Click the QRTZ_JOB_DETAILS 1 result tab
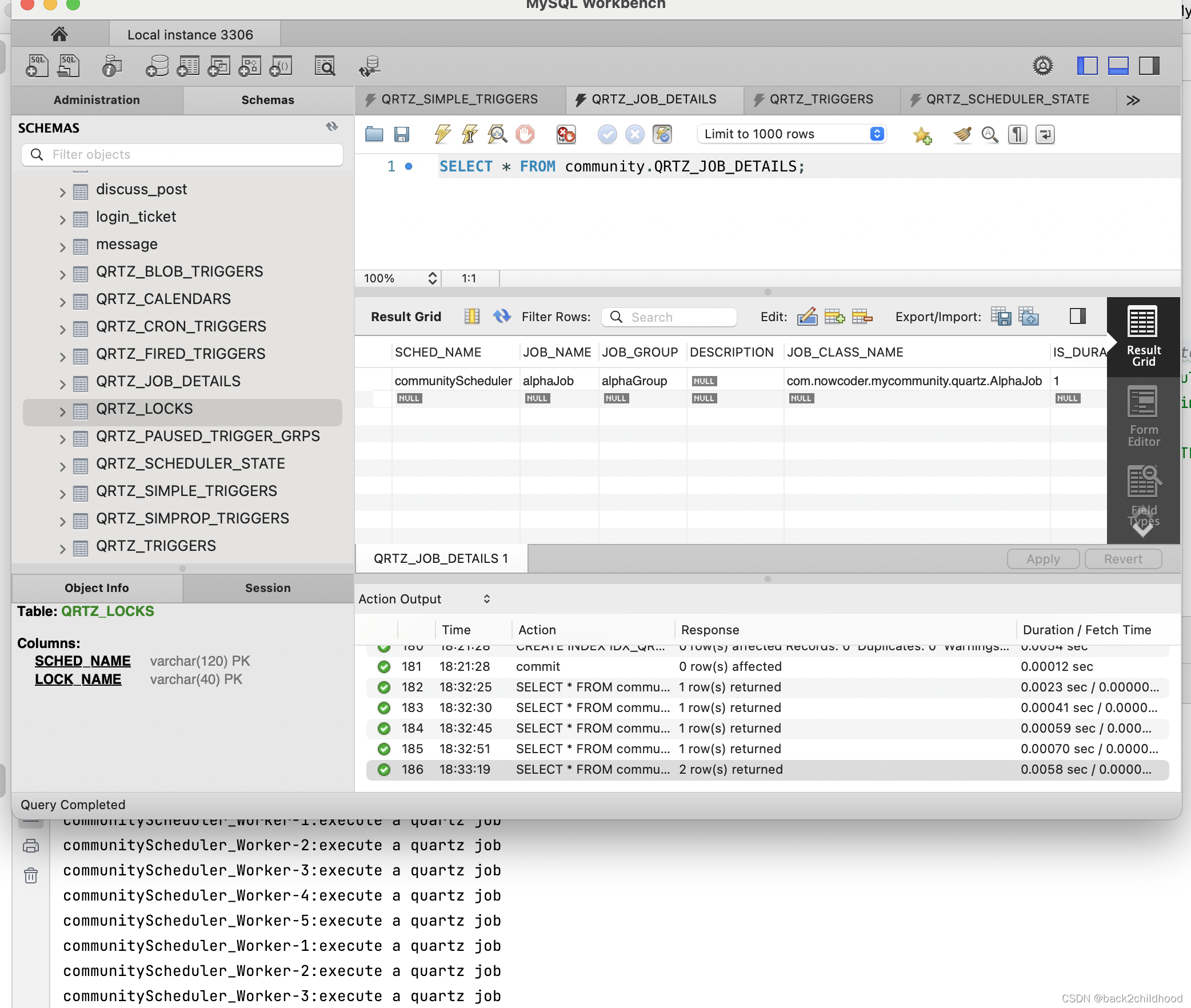This screenshot has height=1008, width=1191. tap(441, 559)
